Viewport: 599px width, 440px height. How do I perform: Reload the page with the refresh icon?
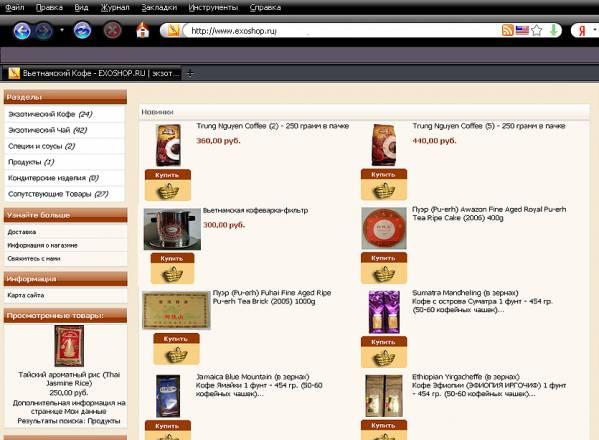pyautogui.click(x=83, y=31)
